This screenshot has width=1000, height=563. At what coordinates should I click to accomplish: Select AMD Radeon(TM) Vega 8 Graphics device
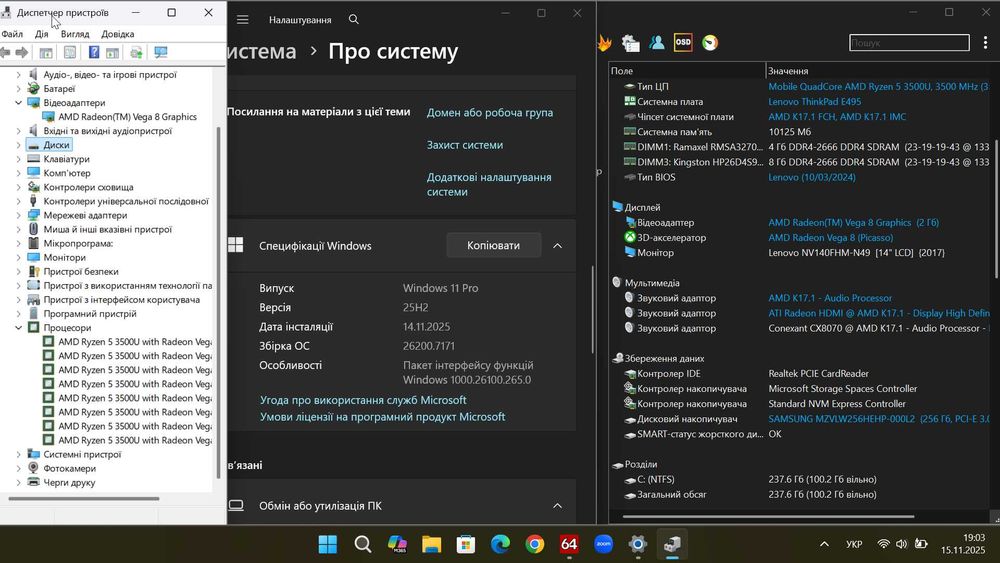128,117
